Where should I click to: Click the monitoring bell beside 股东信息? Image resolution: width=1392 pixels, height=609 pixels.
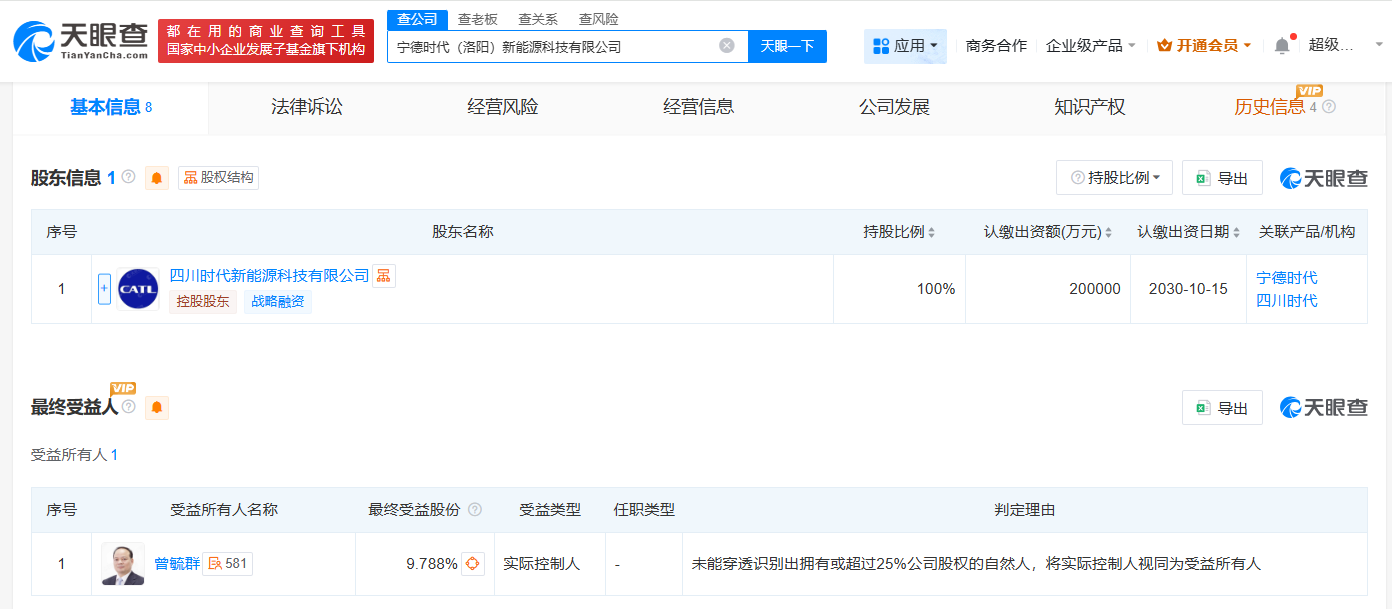(156, 177)
